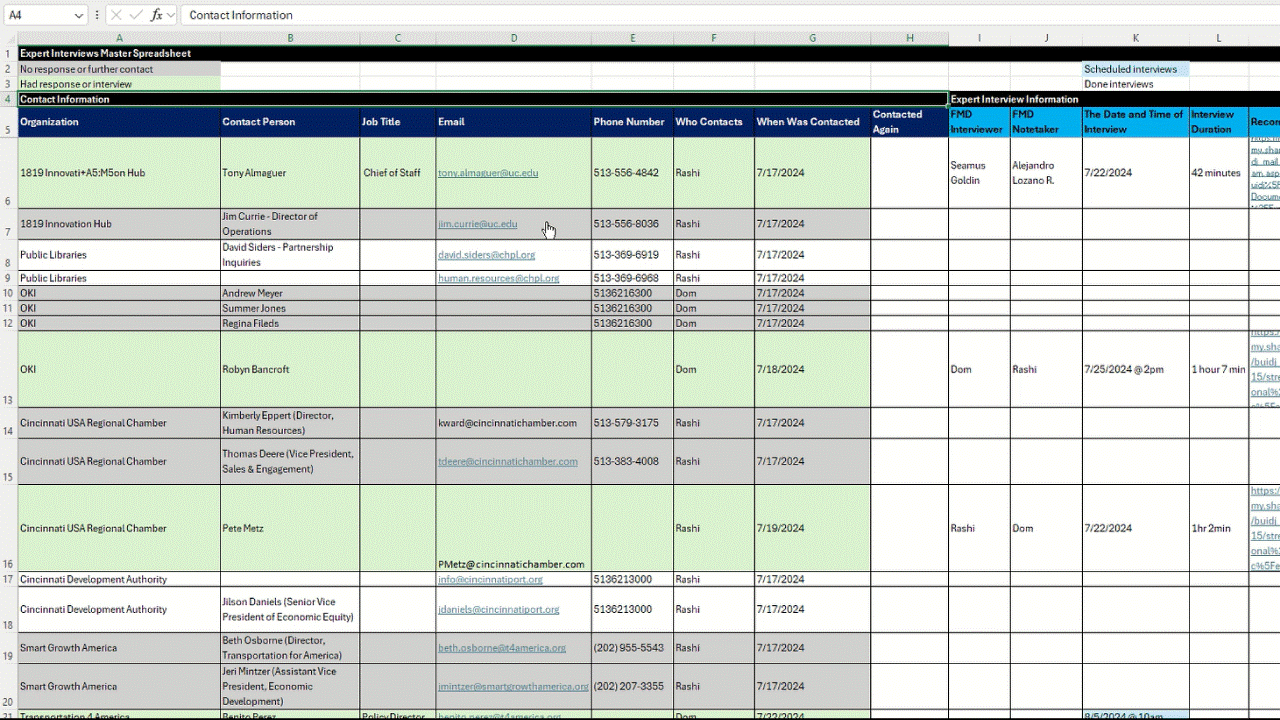Screen dimensions: 1280x720
Task: Select the Done interviews legend cell
Action: (x=1135, y=84)
